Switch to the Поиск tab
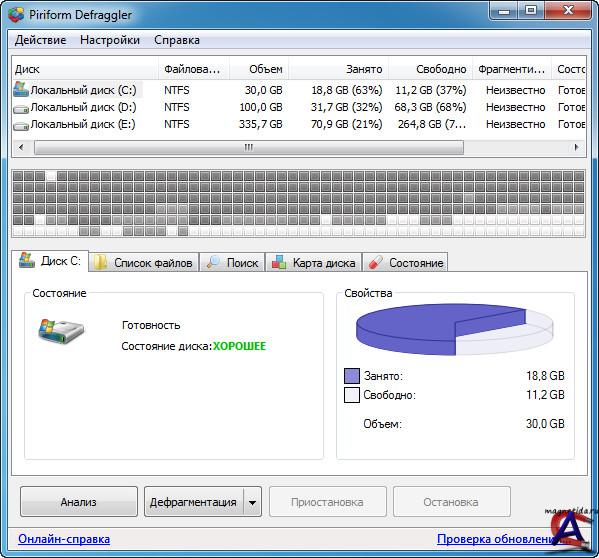The height and width of the screenshot is (558, 599). (232, 262)
